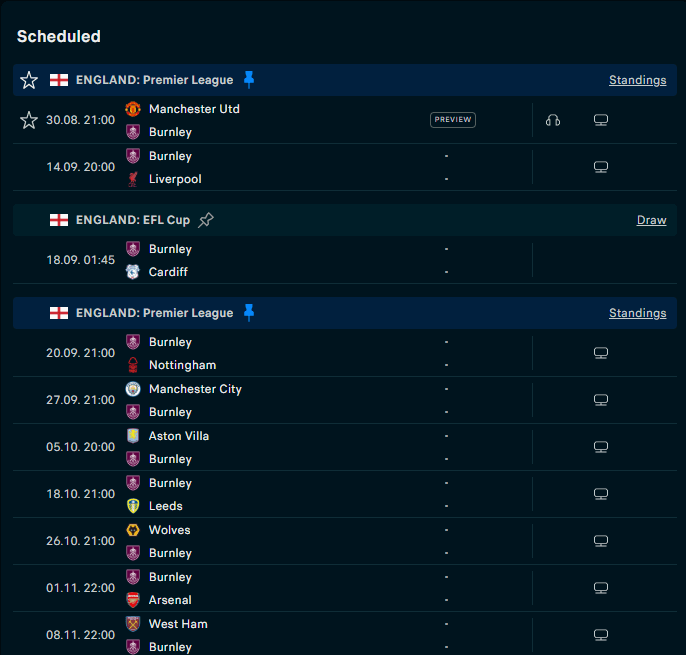The width and height of the screenshot is (686, 655).
Task: Click the England flag beside EFL Cup
Action: (59, 220)
